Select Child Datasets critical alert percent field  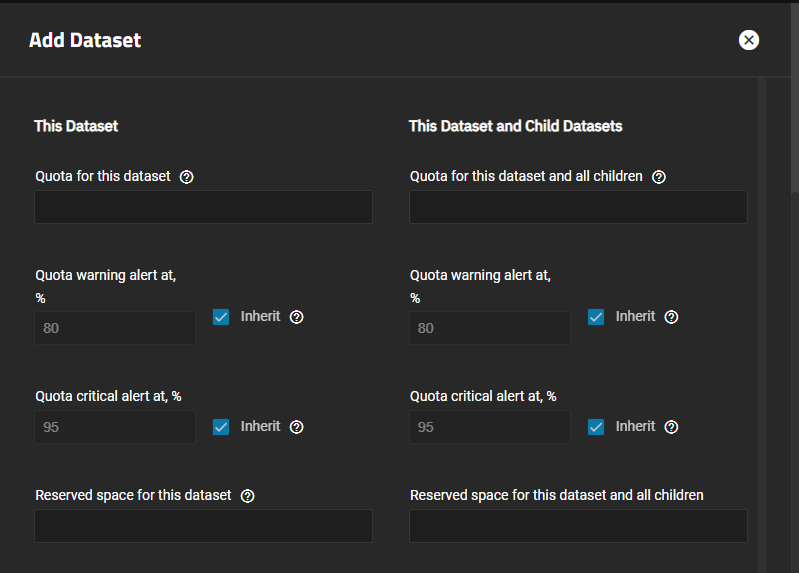[x=490, y=427]
